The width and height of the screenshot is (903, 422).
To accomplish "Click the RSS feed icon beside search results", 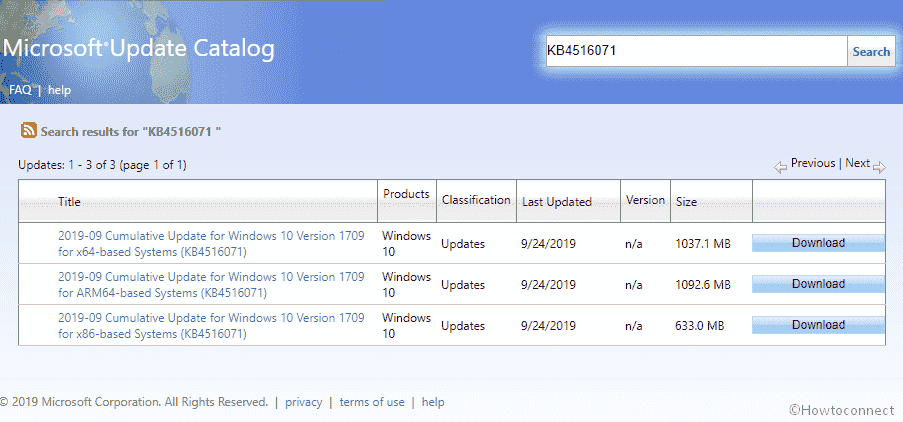I will 29,131.
